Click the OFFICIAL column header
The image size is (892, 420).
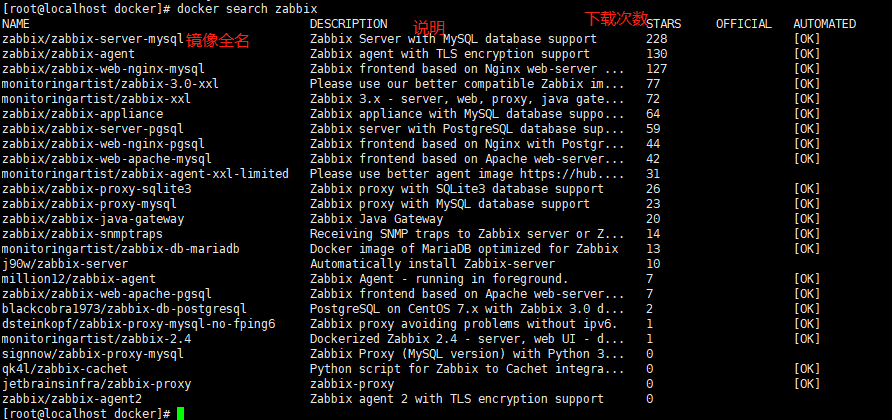[743, 23]
